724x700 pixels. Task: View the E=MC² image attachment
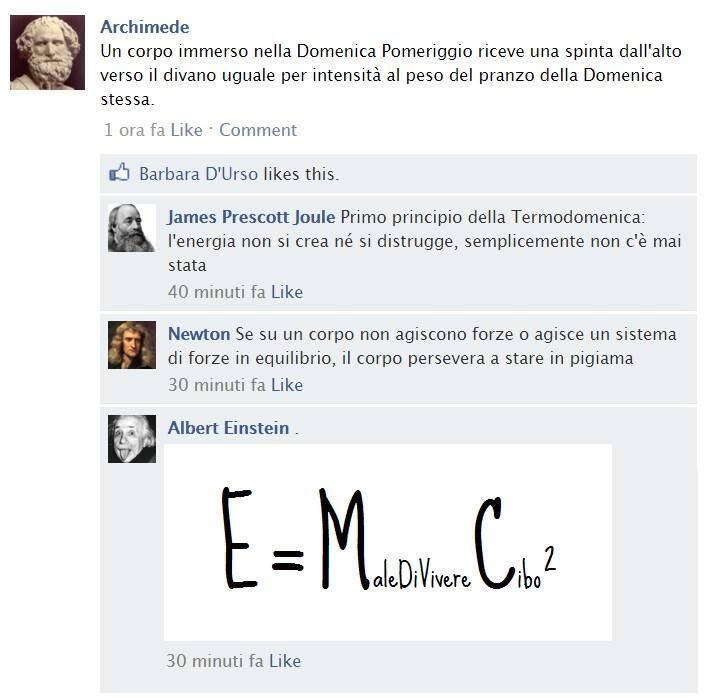pyautogui.click(x=388, y=542)
